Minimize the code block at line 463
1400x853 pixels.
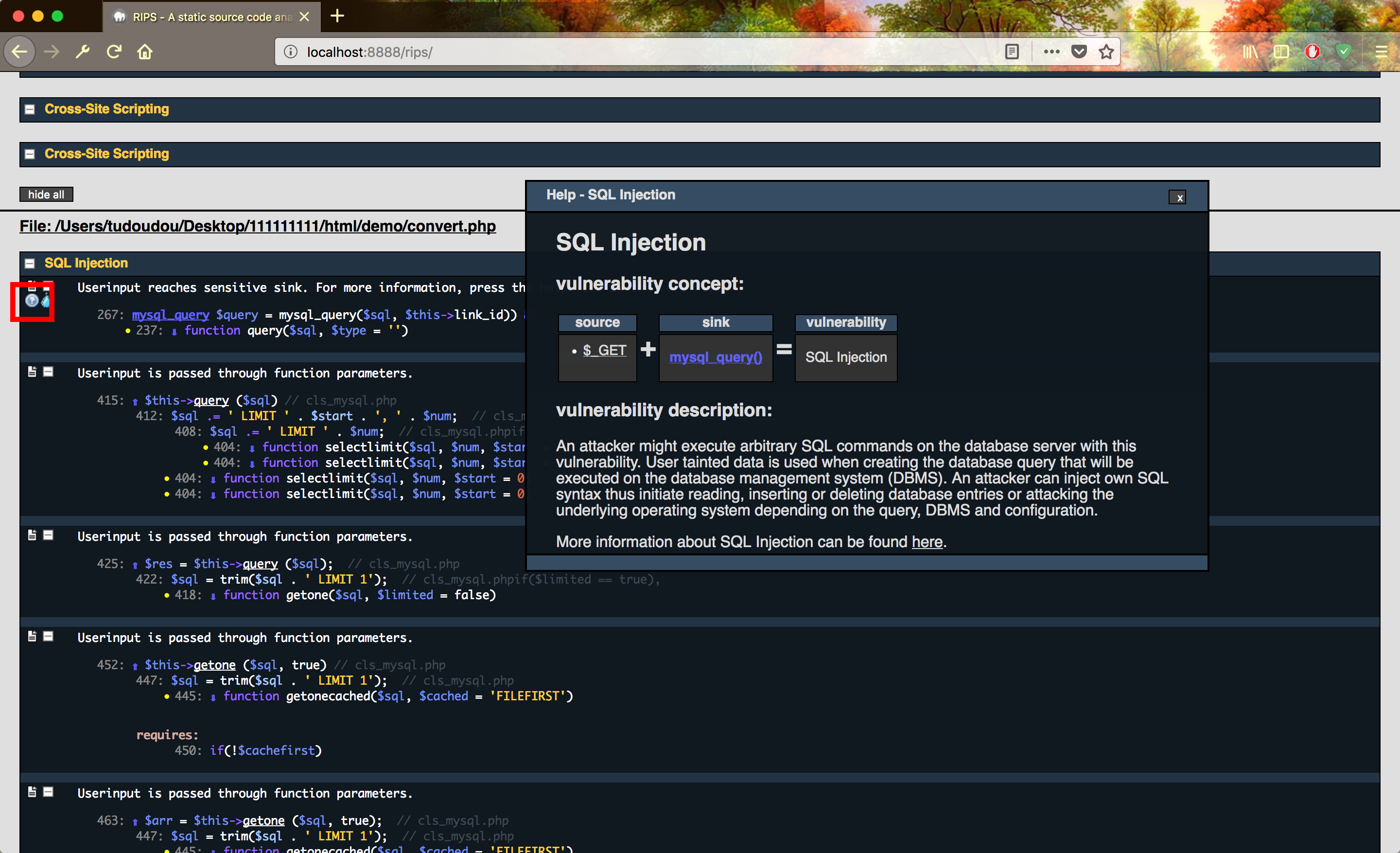(x=48, y=792)
